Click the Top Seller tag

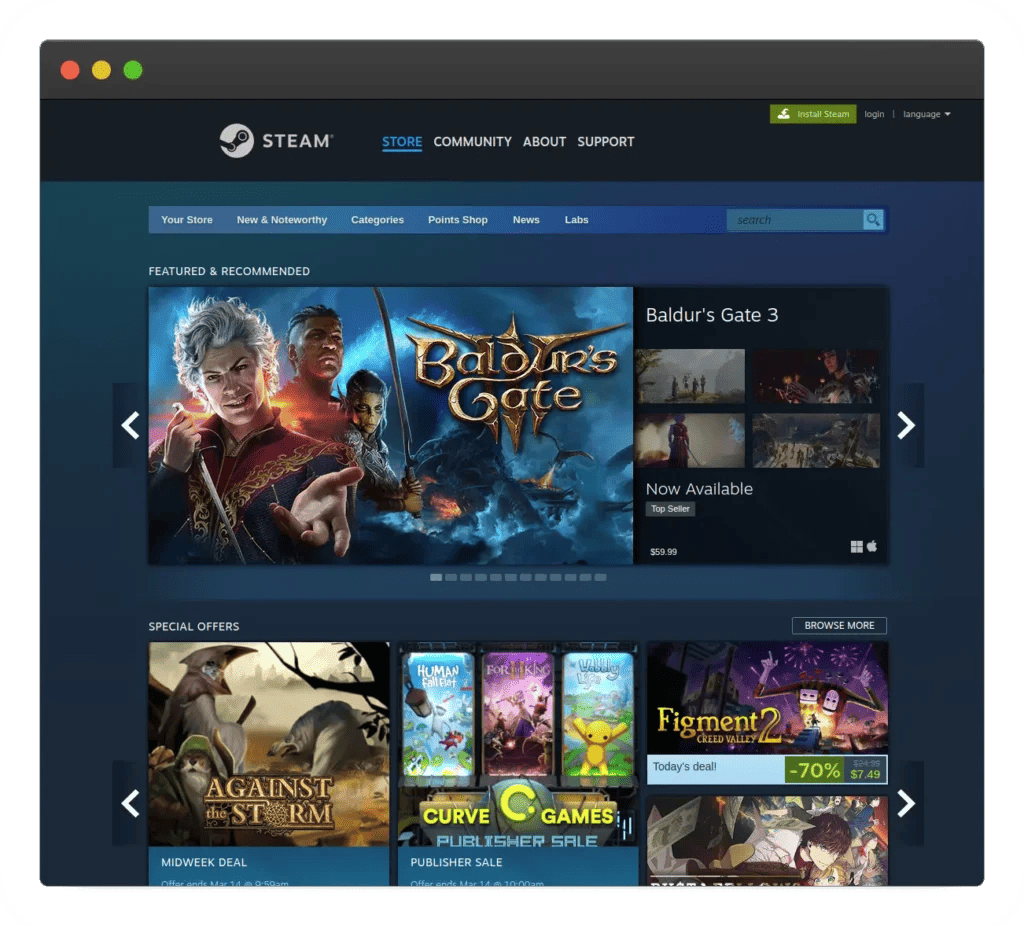click(x=670, y=509)
